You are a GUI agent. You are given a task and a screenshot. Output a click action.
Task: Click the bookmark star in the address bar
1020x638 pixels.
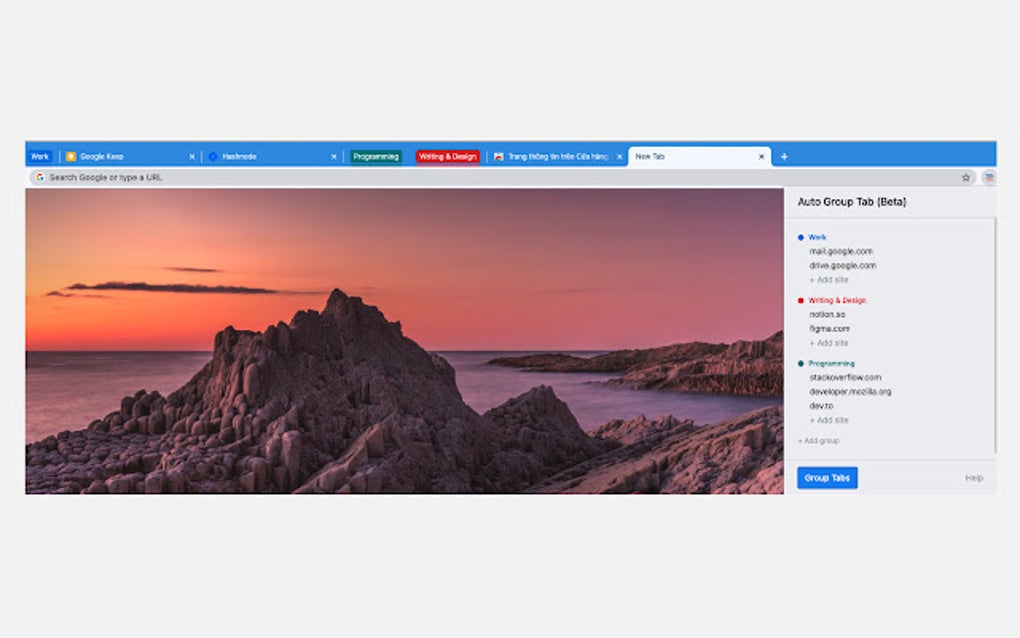tap(966, 177)
